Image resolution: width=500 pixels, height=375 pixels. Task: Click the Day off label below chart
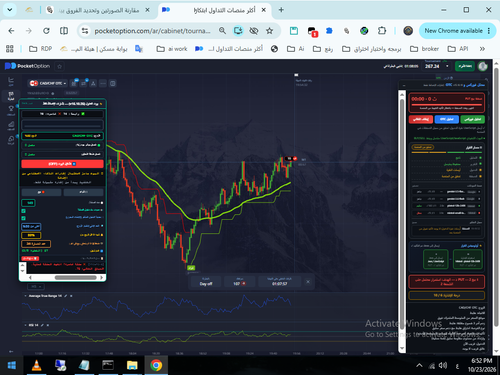(206, 284)
